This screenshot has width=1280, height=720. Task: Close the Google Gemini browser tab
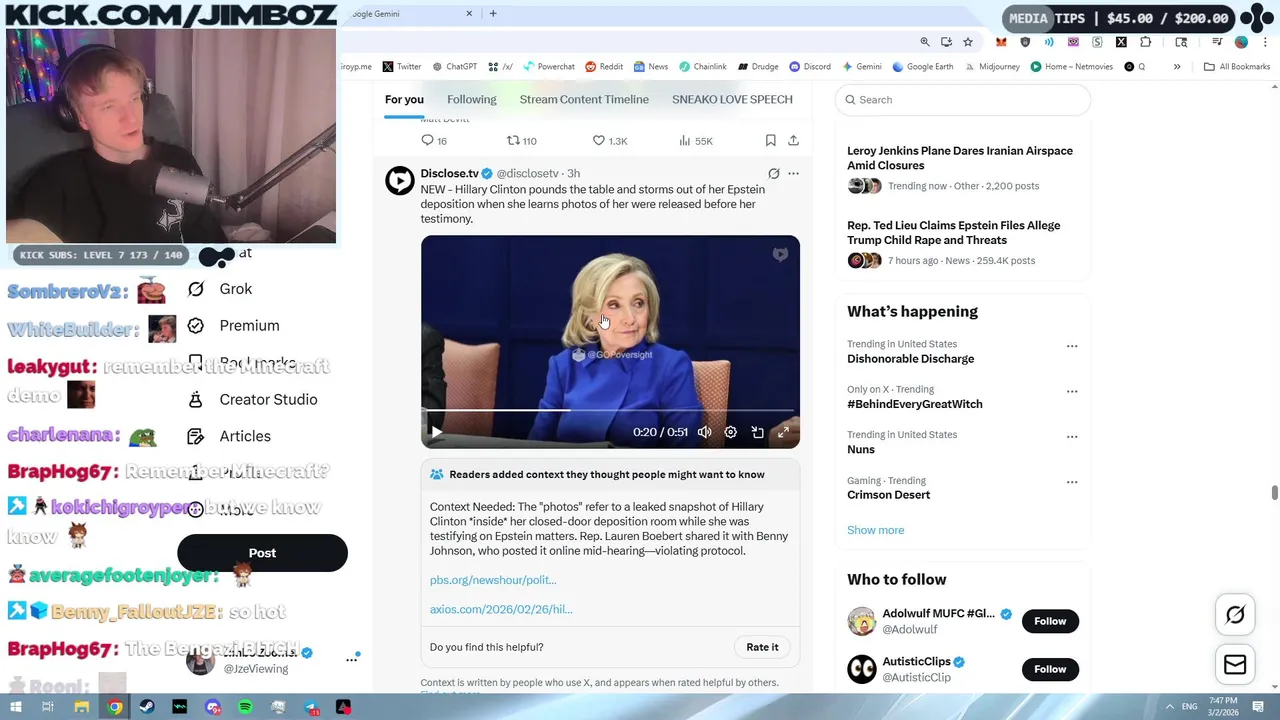[x=469, y=14]
